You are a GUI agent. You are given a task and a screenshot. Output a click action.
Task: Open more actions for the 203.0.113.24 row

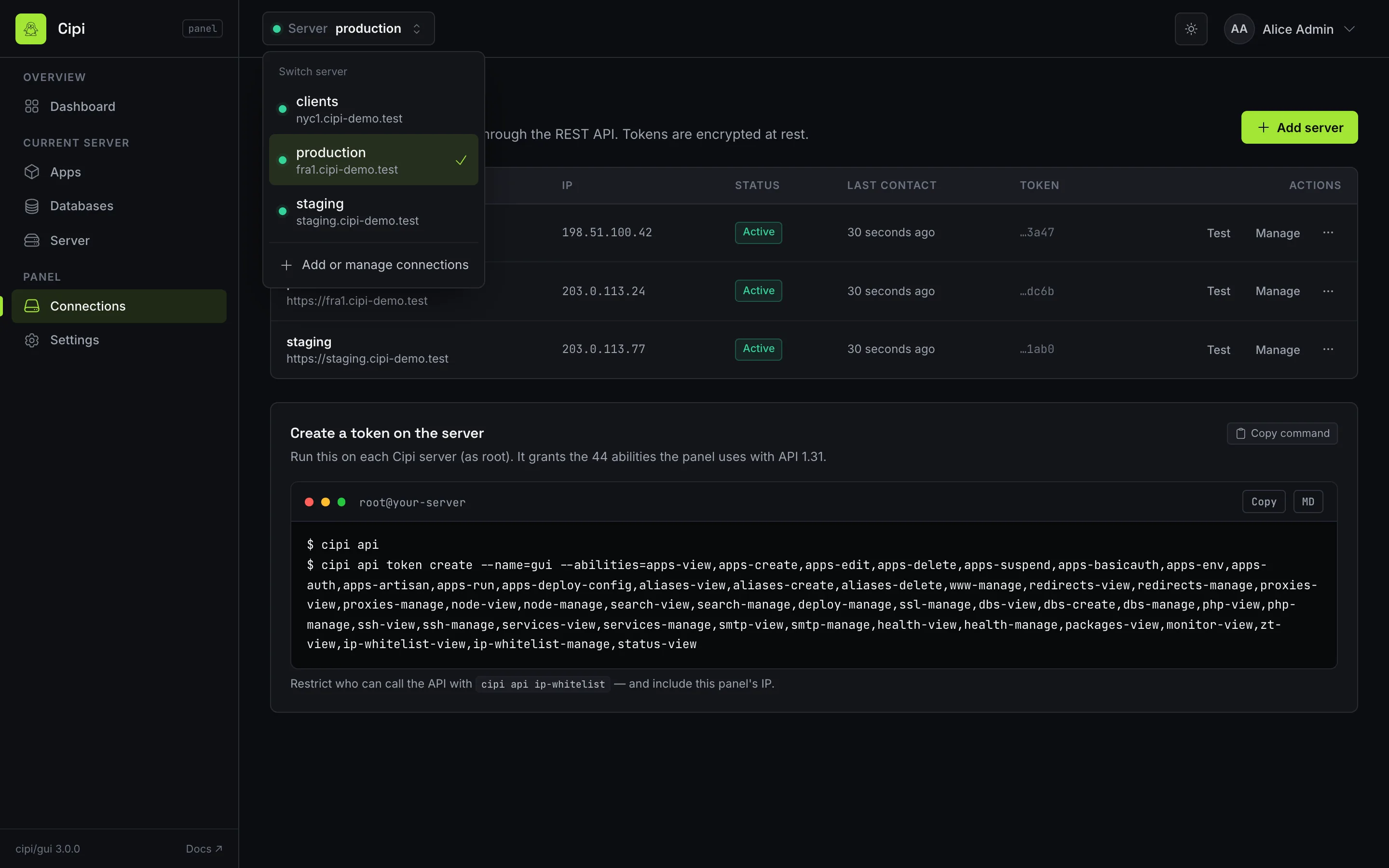tap(1328, 291)
